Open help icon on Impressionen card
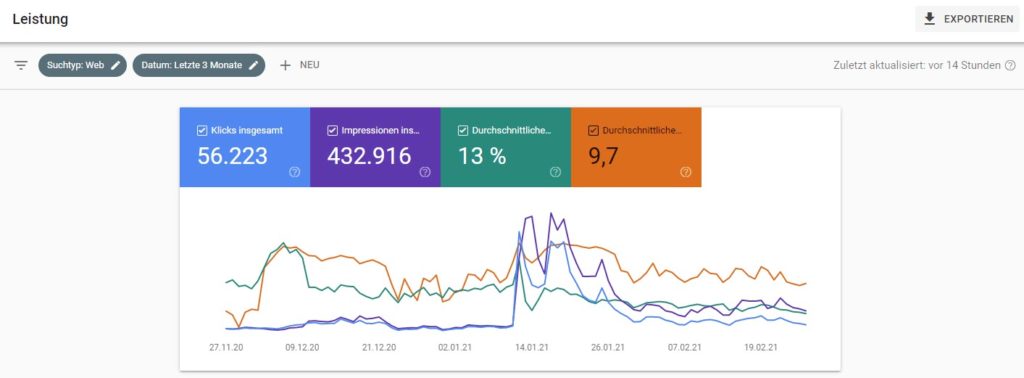1024x378 pixels. [425, 172]
